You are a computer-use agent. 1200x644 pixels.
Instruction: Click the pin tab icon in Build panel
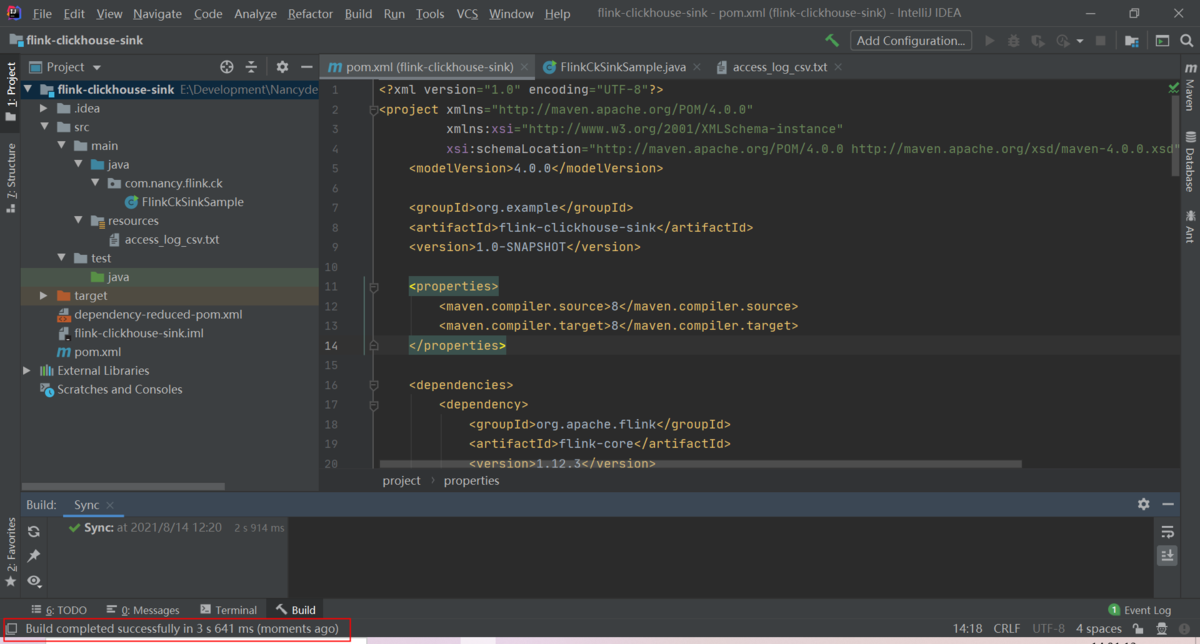[34, 556]
